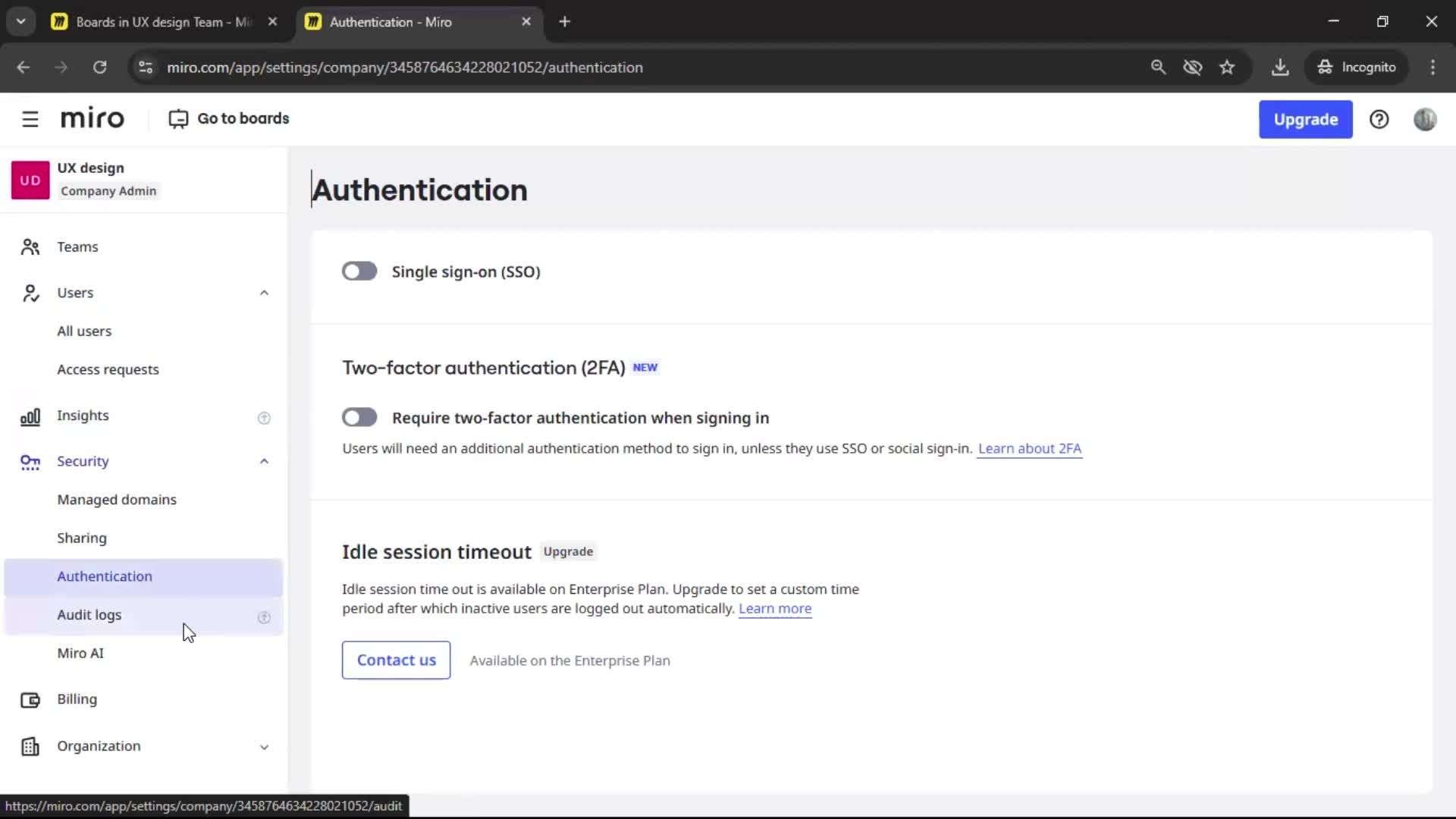Click the upgrade badge icon beside Insights

point(264,418)
